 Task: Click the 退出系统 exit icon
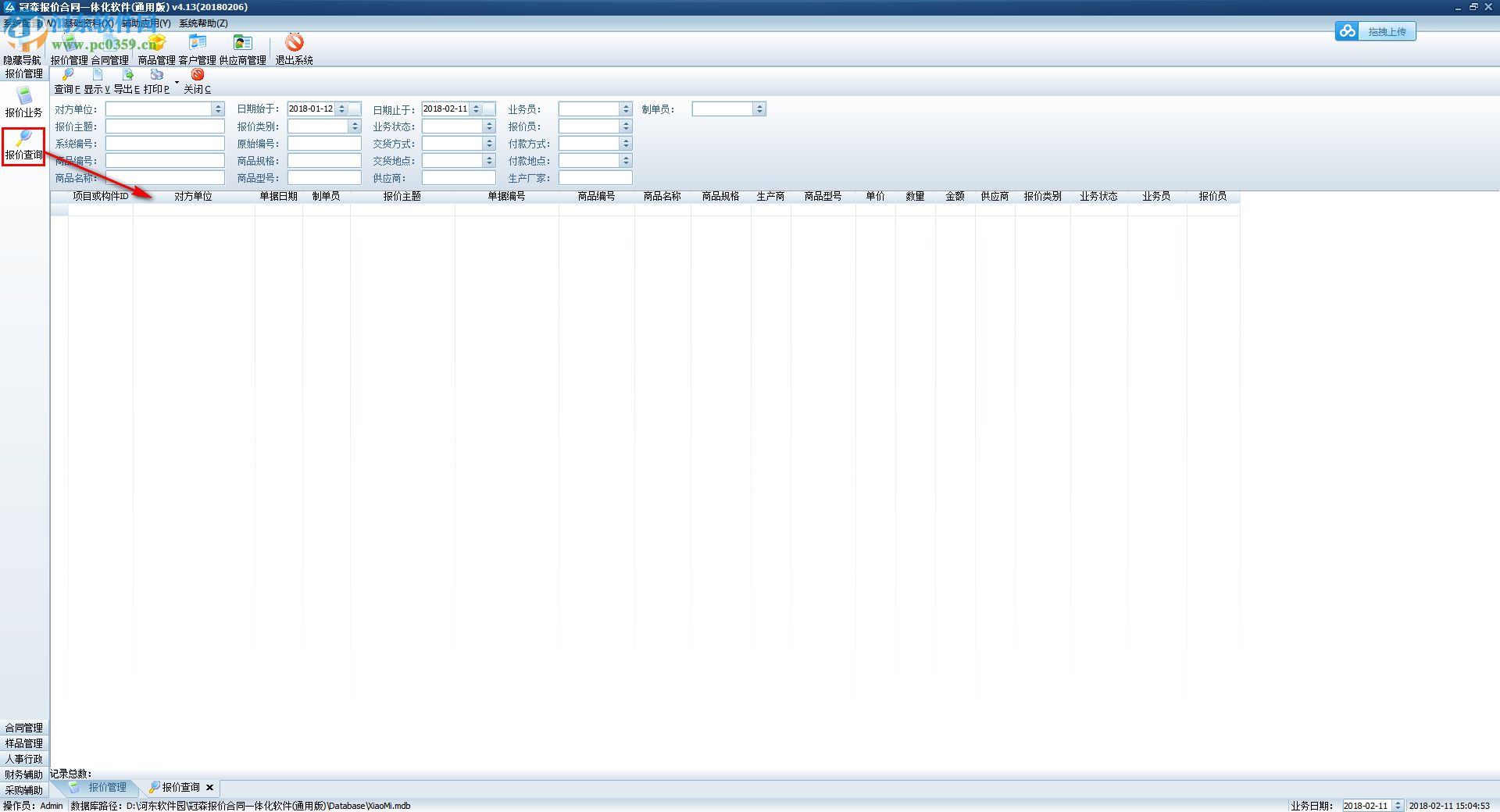coord(295,48)
